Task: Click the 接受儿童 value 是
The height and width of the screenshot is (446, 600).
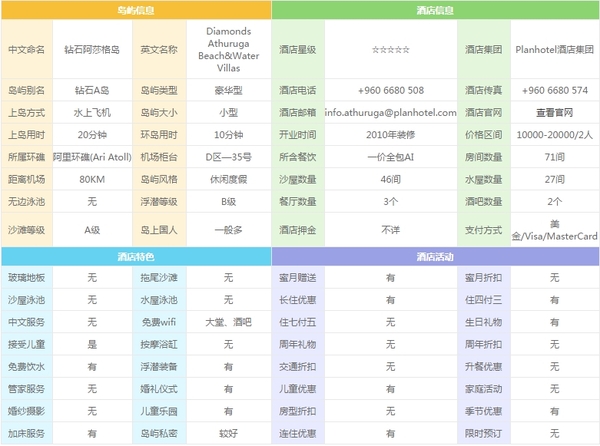Action: (x=92, y=344)
